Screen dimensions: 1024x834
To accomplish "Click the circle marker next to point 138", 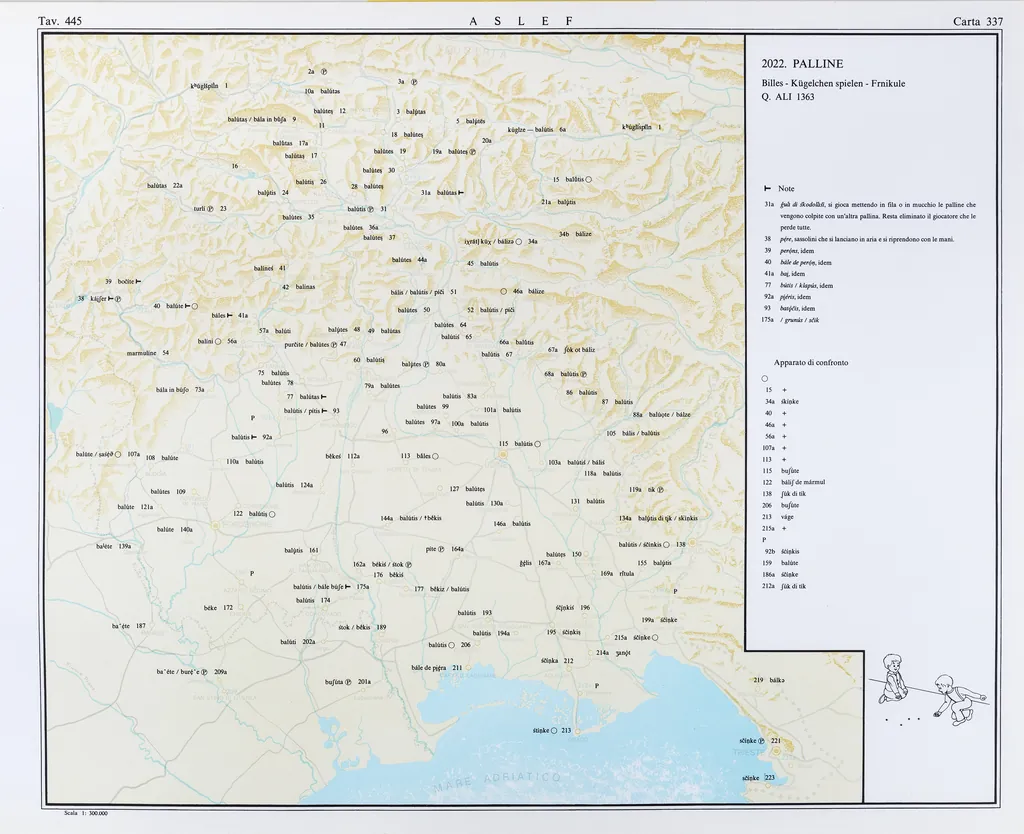I will click(x=667, y=545).
